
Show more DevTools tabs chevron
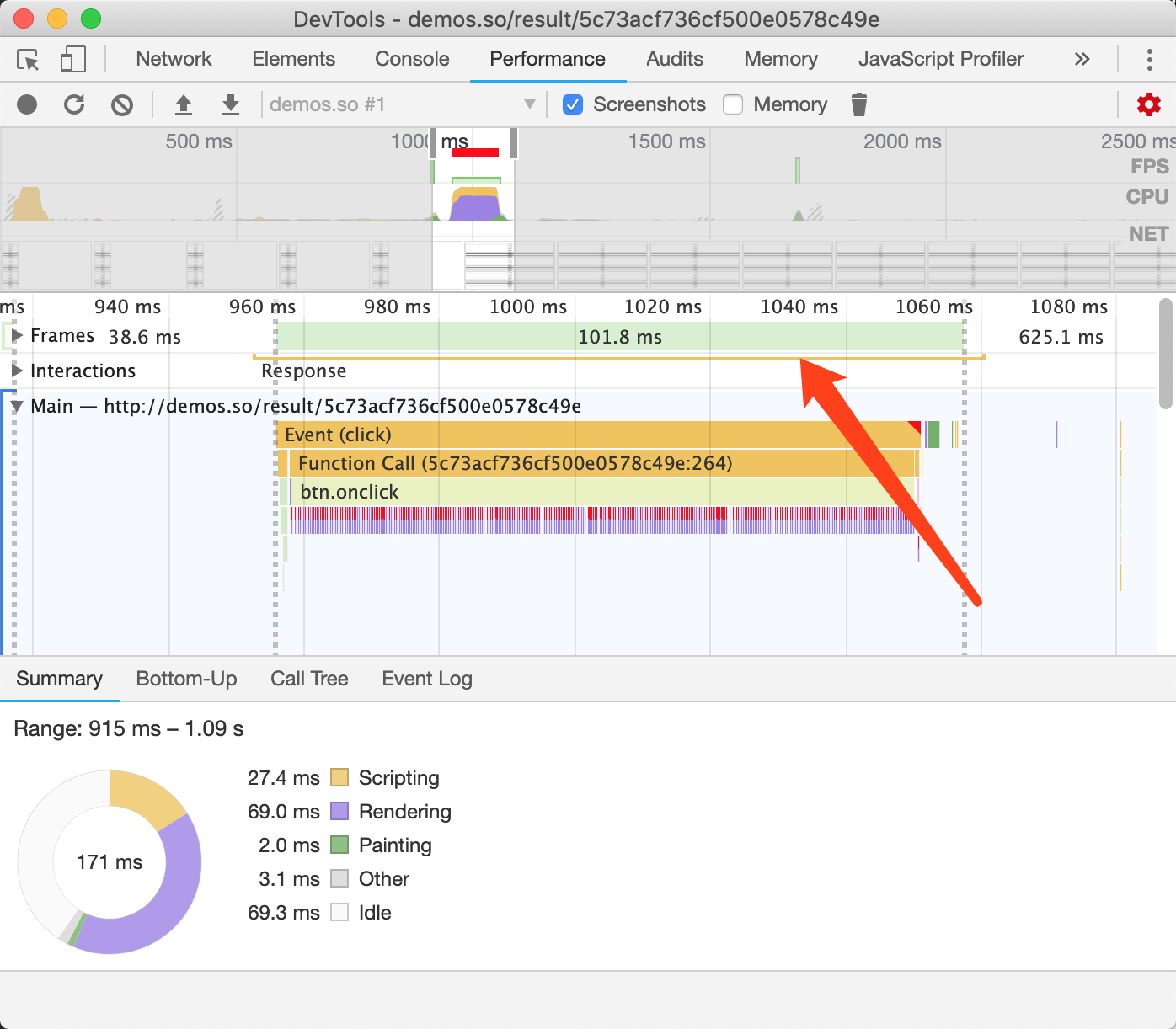point(1082,59)
